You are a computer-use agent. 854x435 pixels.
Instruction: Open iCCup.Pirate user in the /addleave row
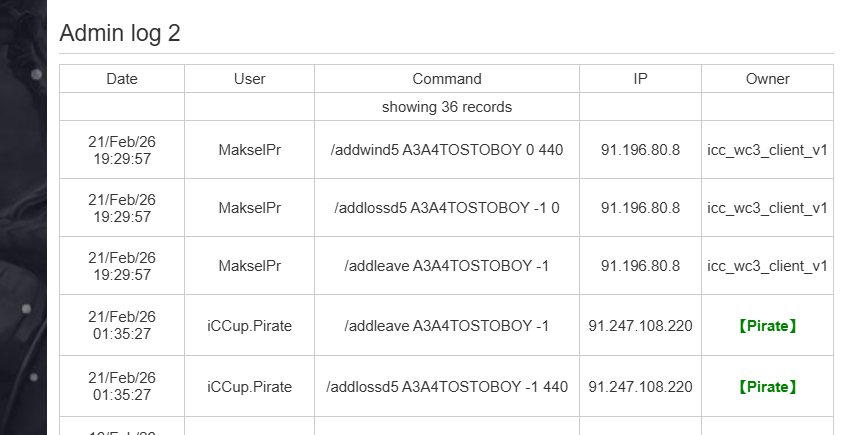249,326
